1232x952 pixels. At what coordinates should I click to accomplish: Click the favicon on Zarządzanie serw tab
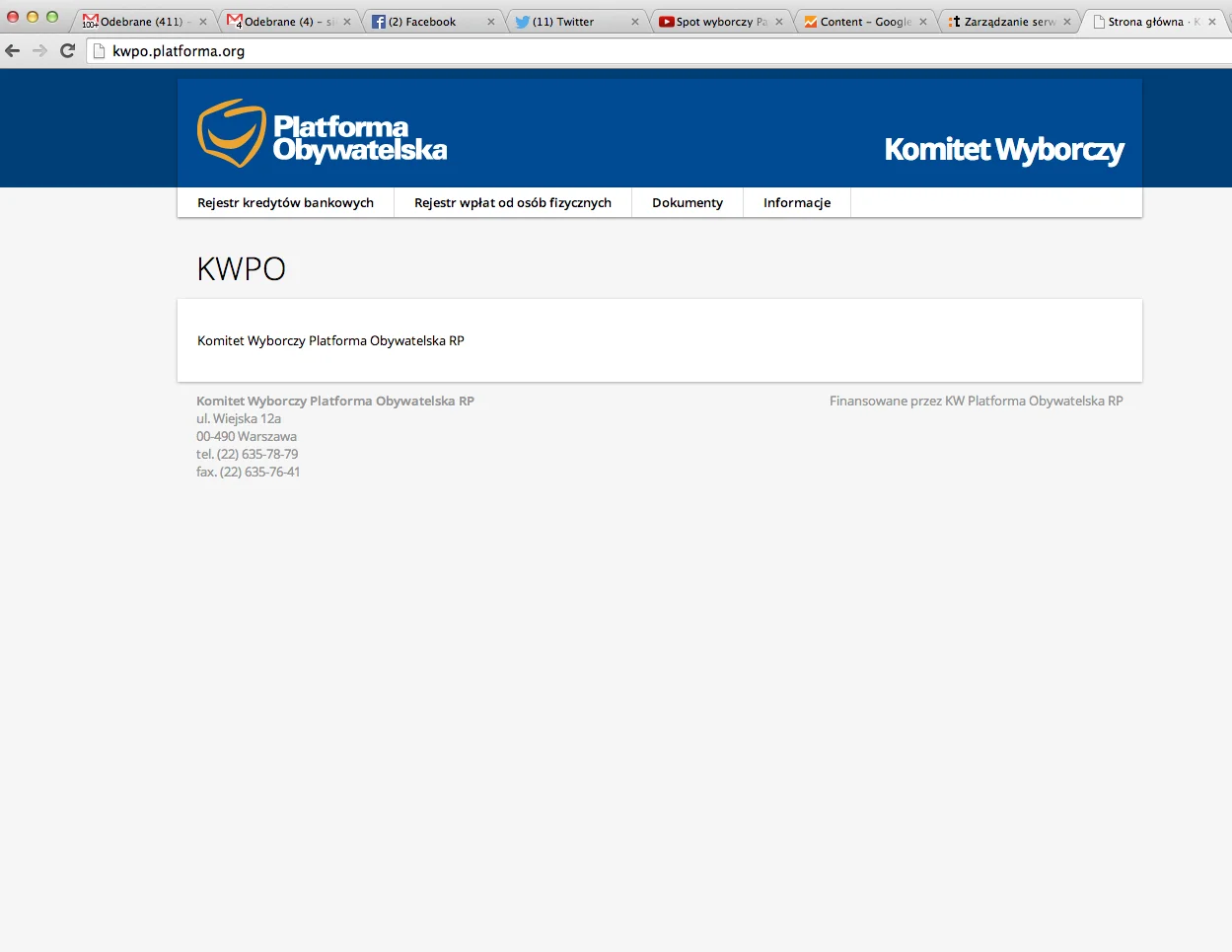pos(955,21)
